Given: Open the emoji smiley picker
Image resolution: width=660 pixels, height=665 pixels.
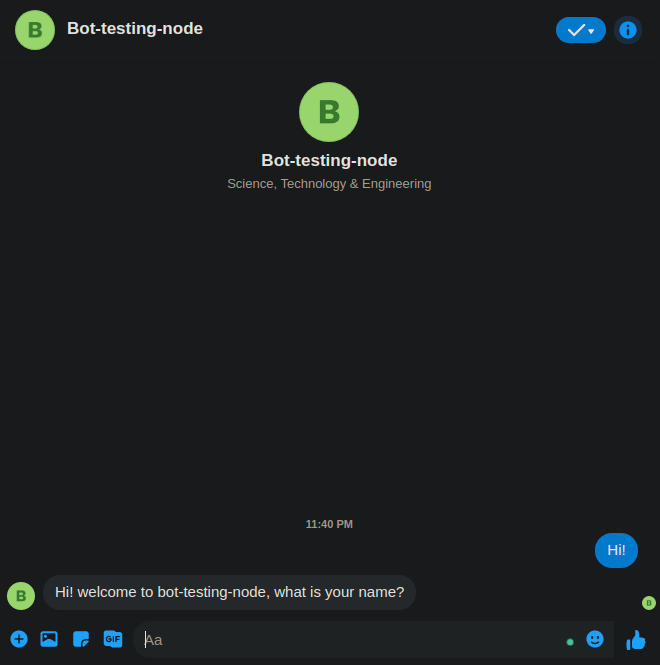Looking at the screenshot, I should (595, 639).
